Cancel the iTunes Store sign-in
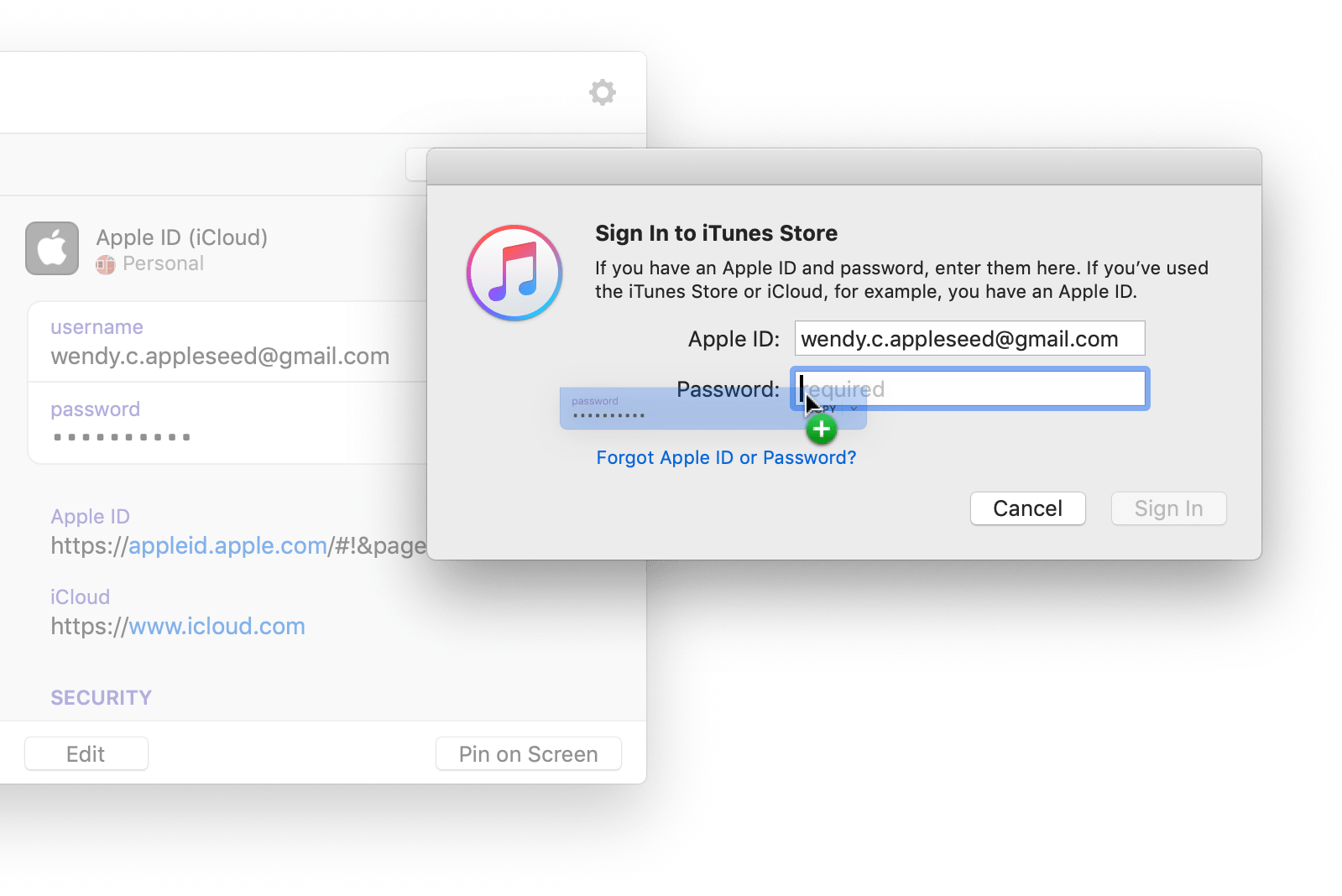 coord(1027,508)
